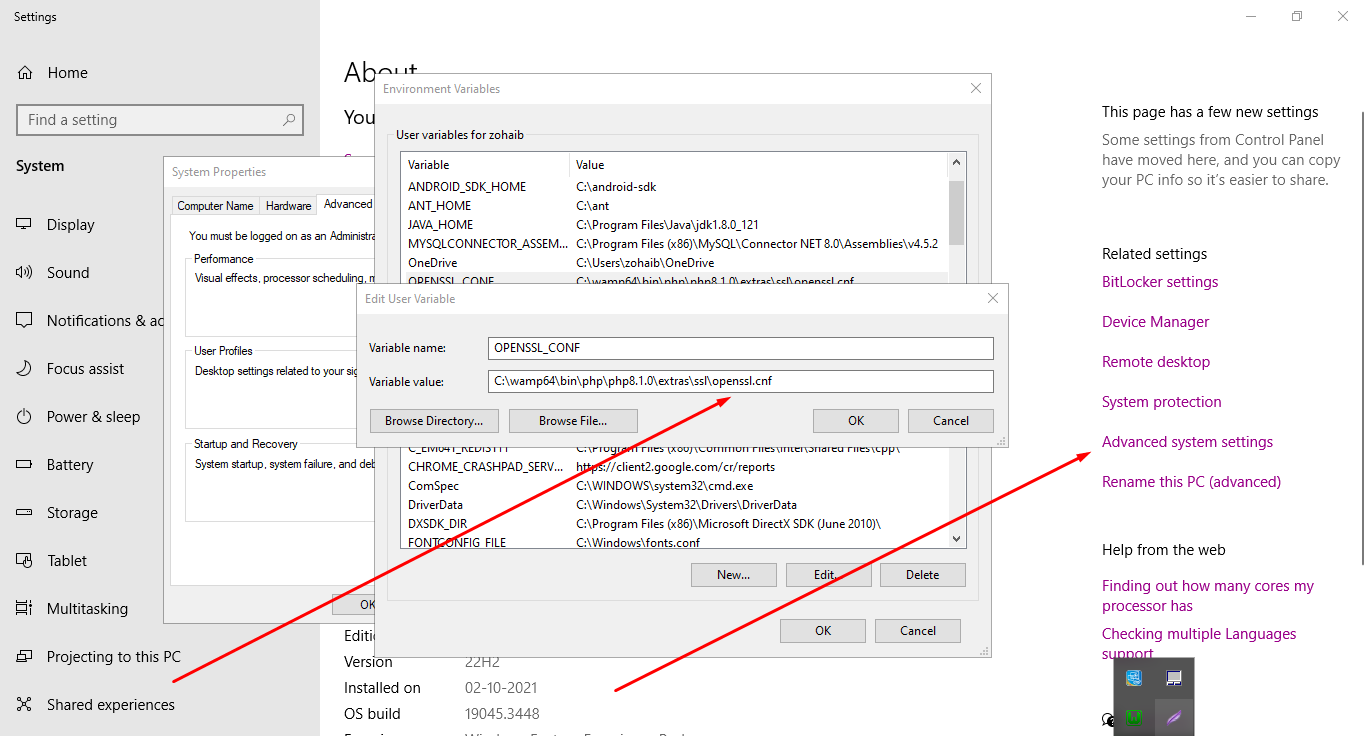Viewport: 1365px width, 736px height.
Task: Open BitLocker settings link
Action: pos(1160,282)
